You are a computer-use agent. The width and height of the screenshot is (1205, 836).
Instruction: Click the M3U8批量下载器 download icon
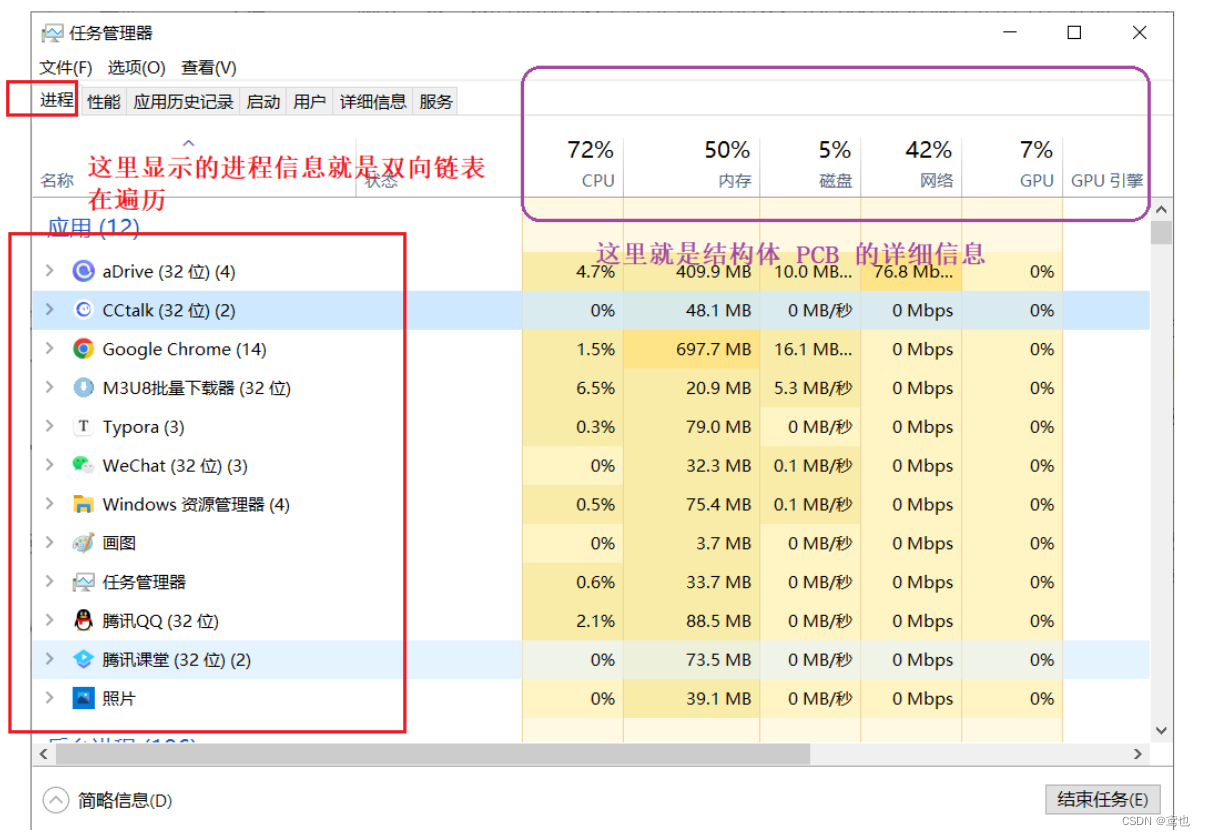84,388
